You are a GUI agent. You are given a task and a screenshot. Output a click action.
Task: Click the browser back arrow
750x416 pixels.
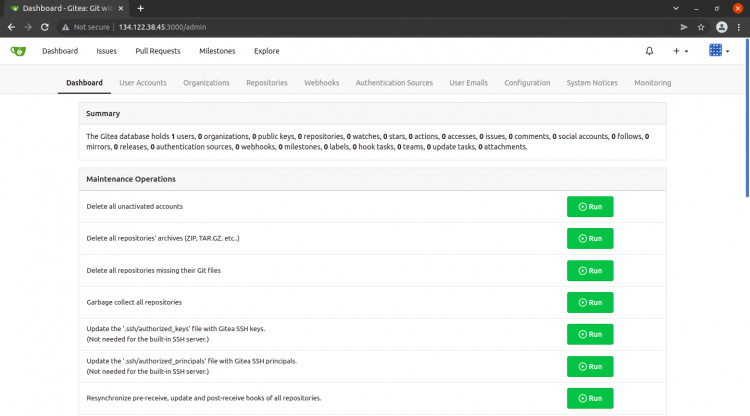click(x=11, y=27)
